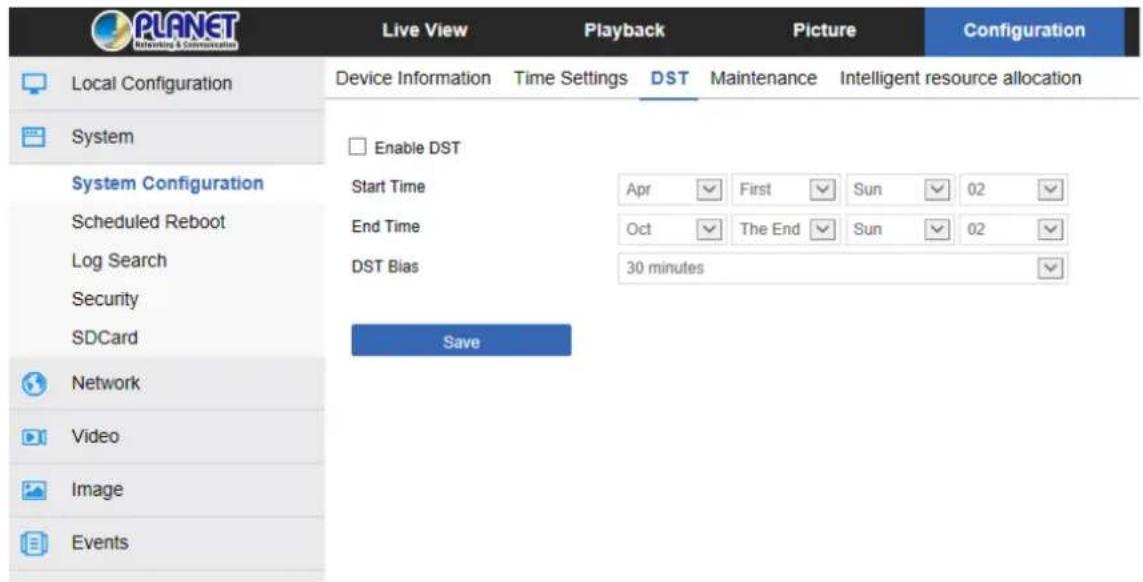Image resolution: width=1143 pixels, height=582 pixels.
Task: Open End Time month dropdown showing Oct
Action: point(671,229)
